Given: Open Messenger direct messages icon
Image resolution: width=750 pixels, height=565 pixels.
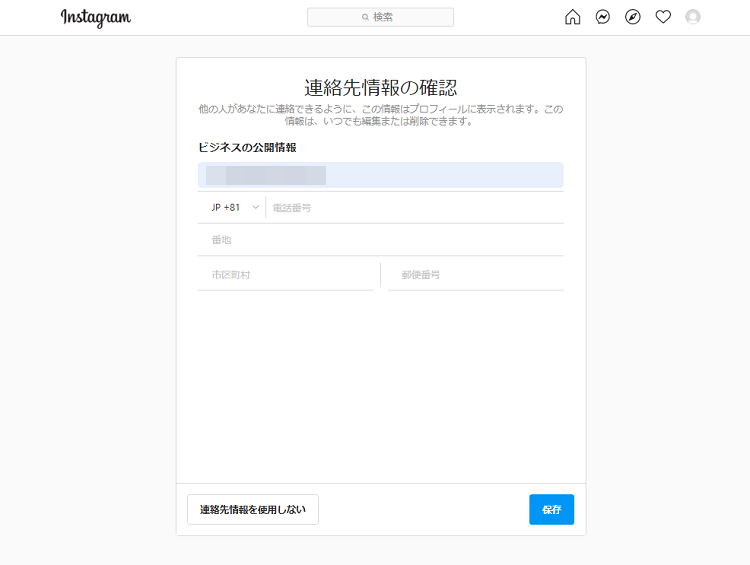Looking at the screenshot, I should [x=603, y=17].
